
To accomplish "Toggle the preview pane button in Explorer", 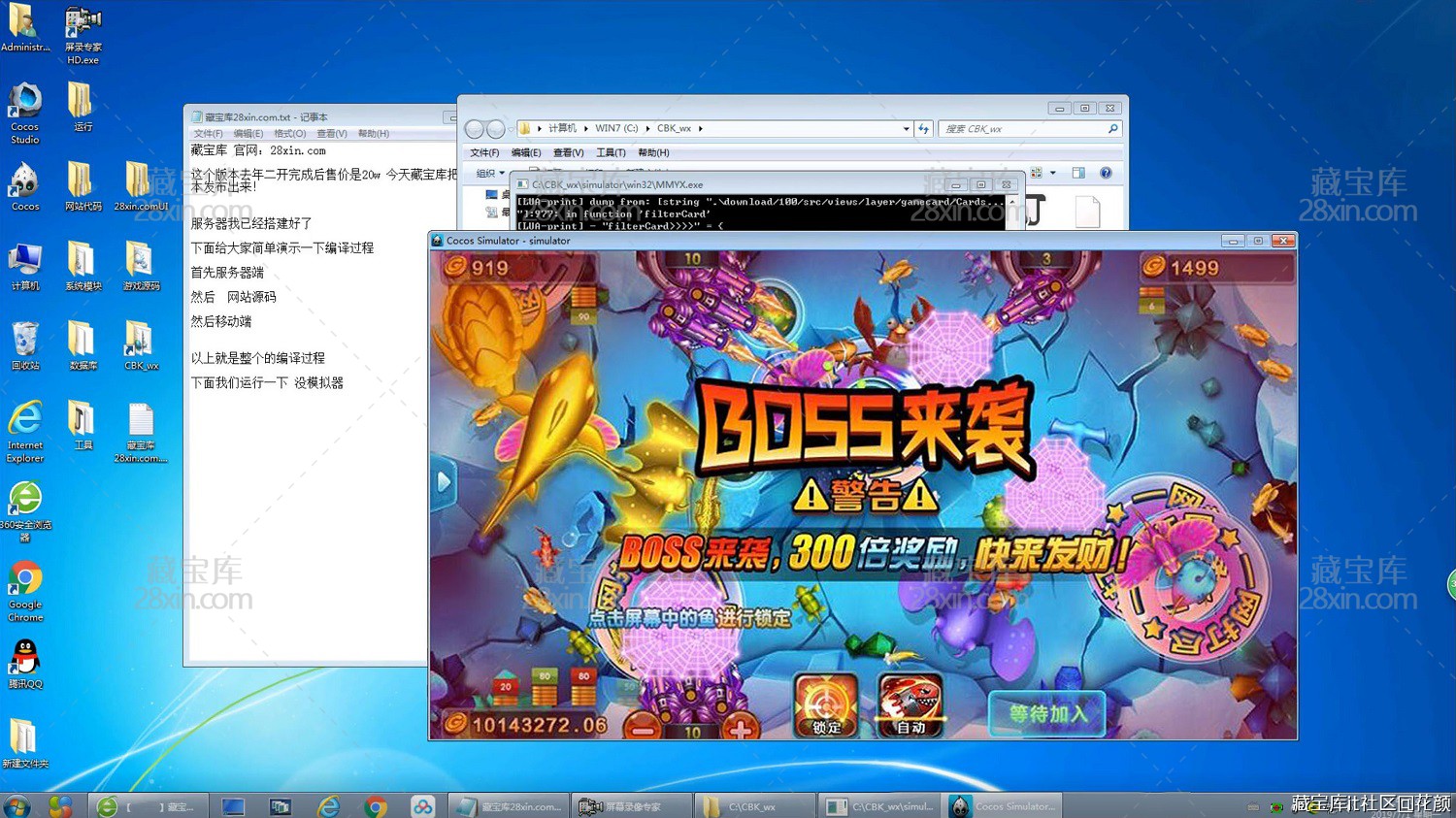I will [x=1077, y=173].
